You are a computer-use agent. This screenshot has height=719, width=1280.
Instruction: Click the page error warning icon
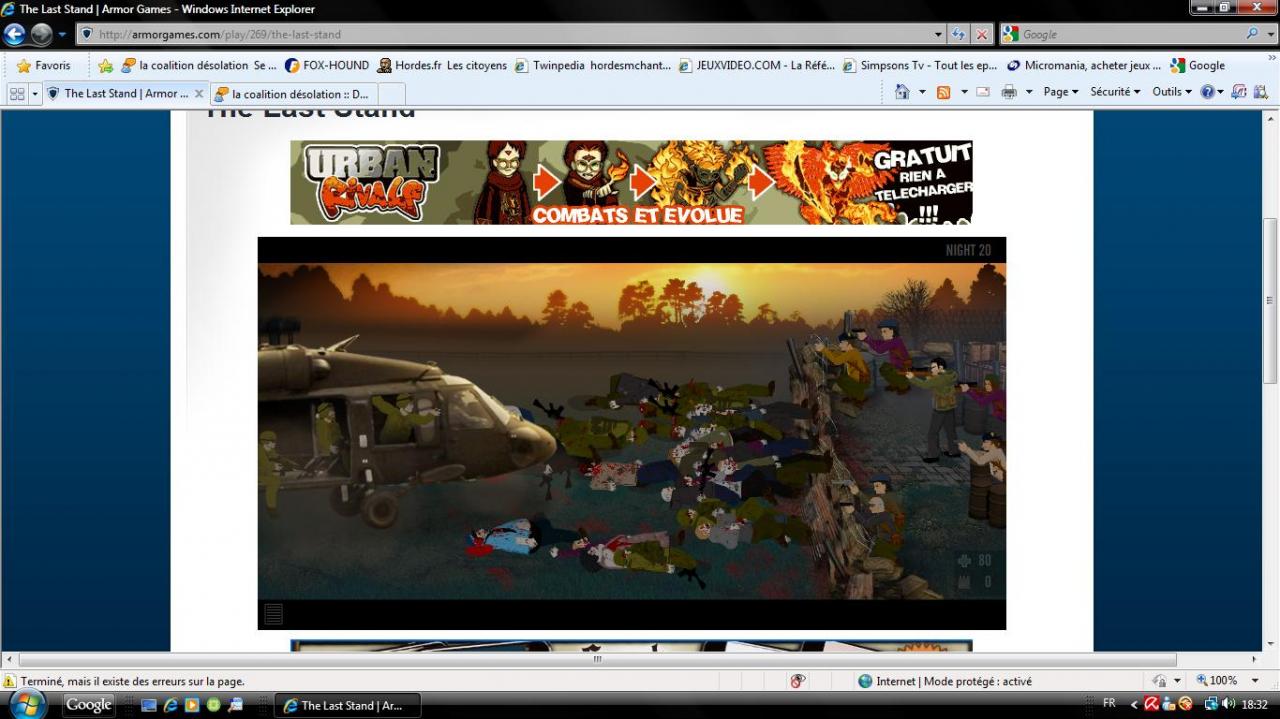click(10, 681)
